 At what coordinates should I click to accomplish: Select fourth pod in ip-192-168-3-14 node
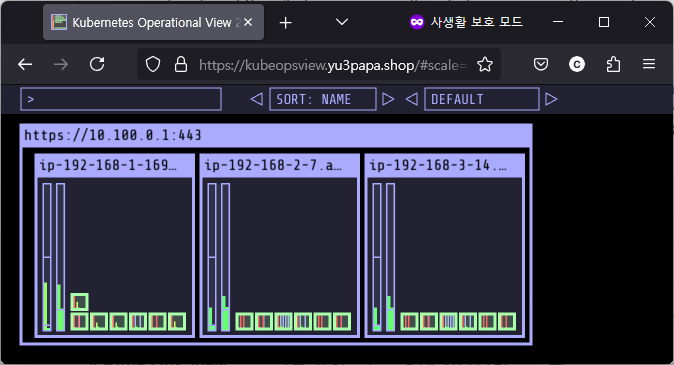pyautogui.click(x=468, y=322)
